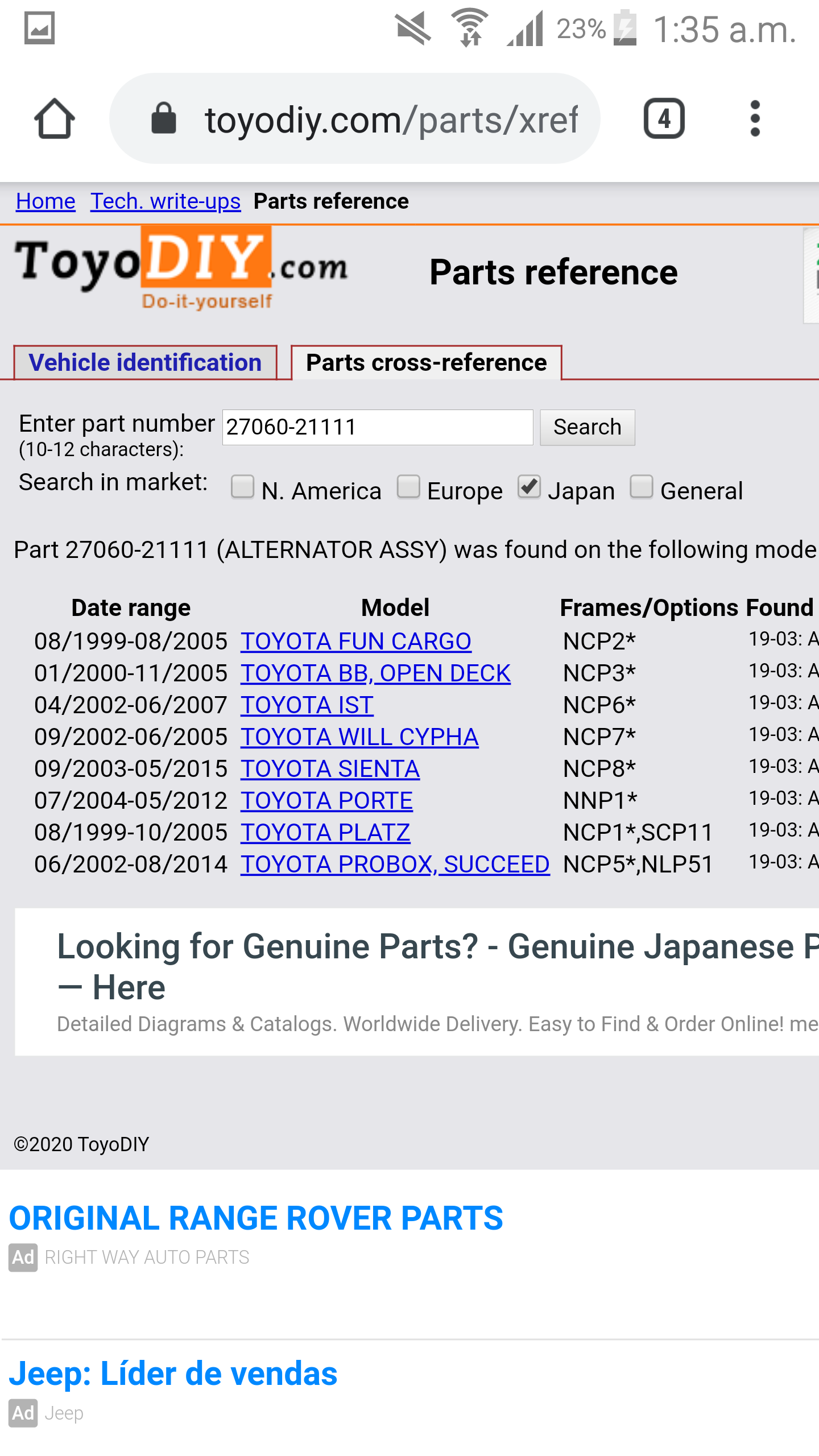The height and width of the screenshot is (1456, 819).
Task: Tap the 1:35 a.m. clock
Action: pos(724,29)
